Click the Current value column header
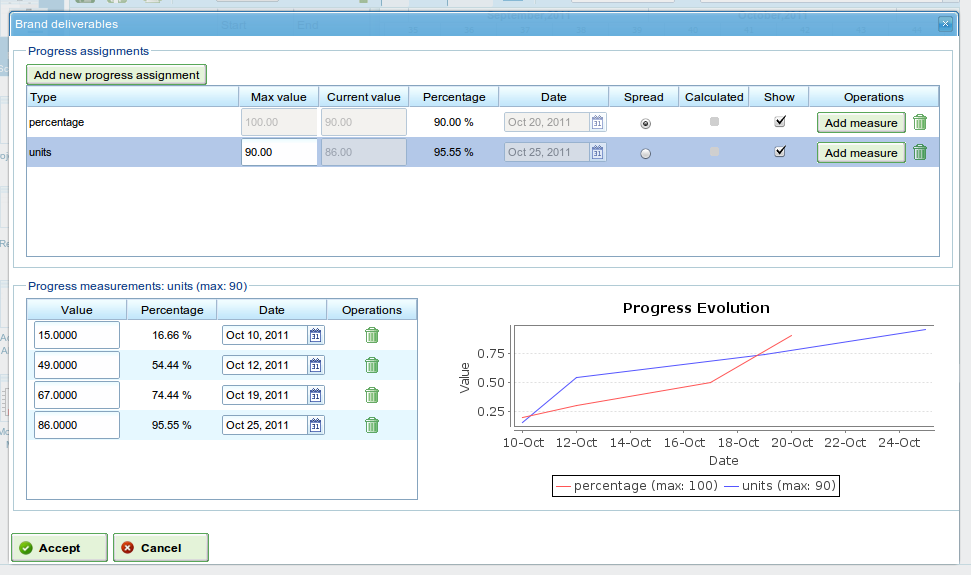The height and width of the screenshot is (575, 971). pos(364,97)
